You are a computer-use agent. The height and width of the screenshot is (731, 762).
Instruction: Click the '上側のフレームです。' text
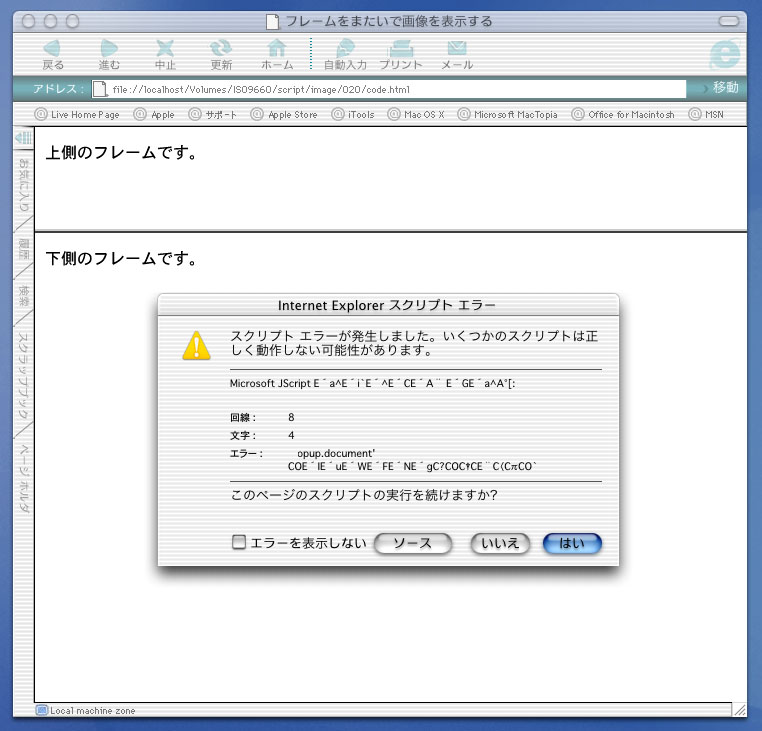pyautogui.click(x=121, y=153)
